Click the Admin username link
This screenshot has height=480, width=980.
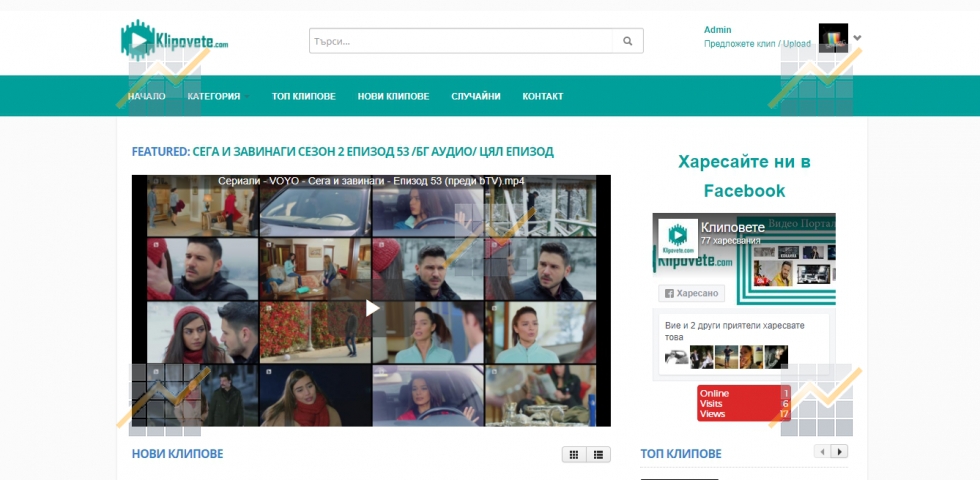[717, 30]
